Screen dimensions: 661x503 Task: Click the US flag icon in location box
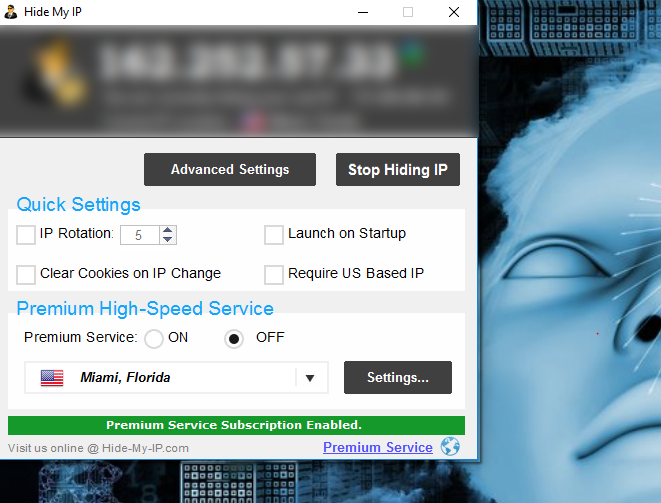[x=52, y=378]
